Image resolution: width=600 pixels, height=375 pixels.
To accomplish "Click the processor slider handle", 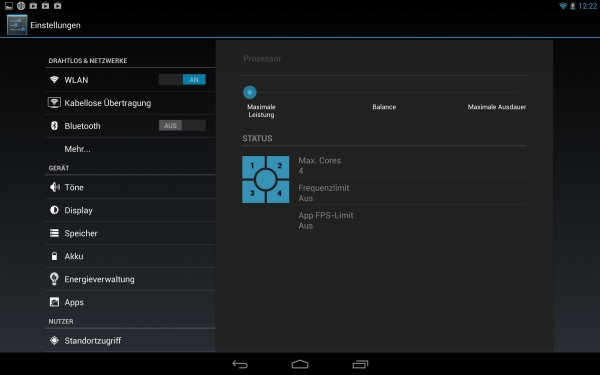I will click(x=249, y=92).
